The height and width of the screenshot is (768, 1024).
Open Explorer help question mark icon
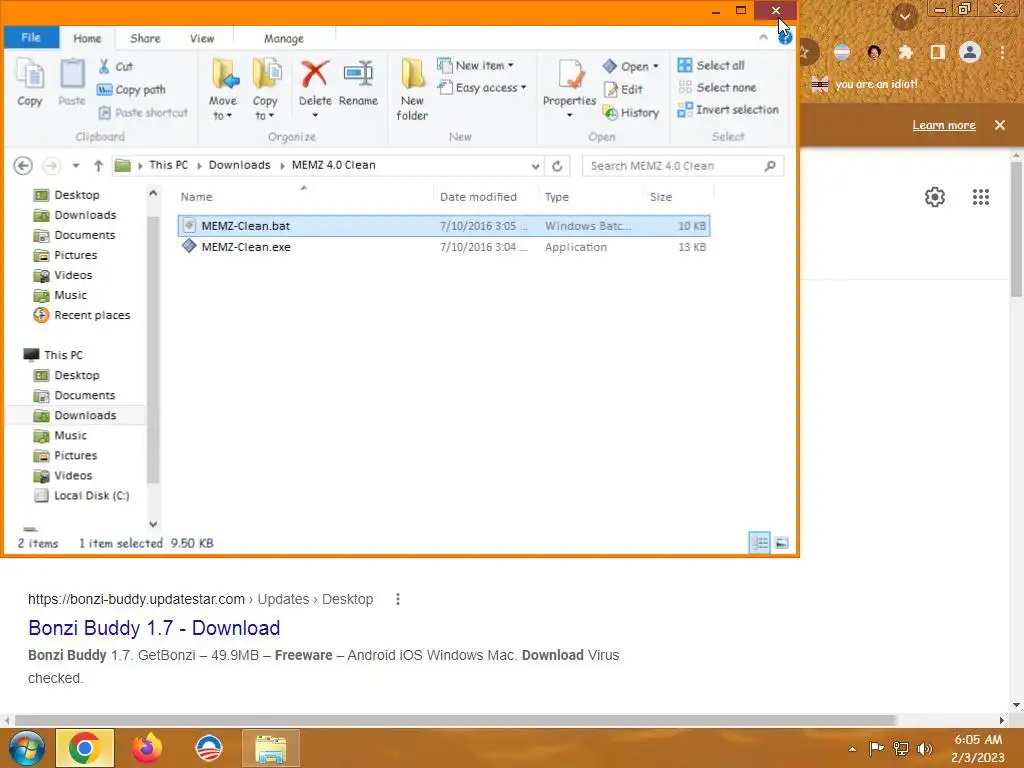[x=785, y=38]
